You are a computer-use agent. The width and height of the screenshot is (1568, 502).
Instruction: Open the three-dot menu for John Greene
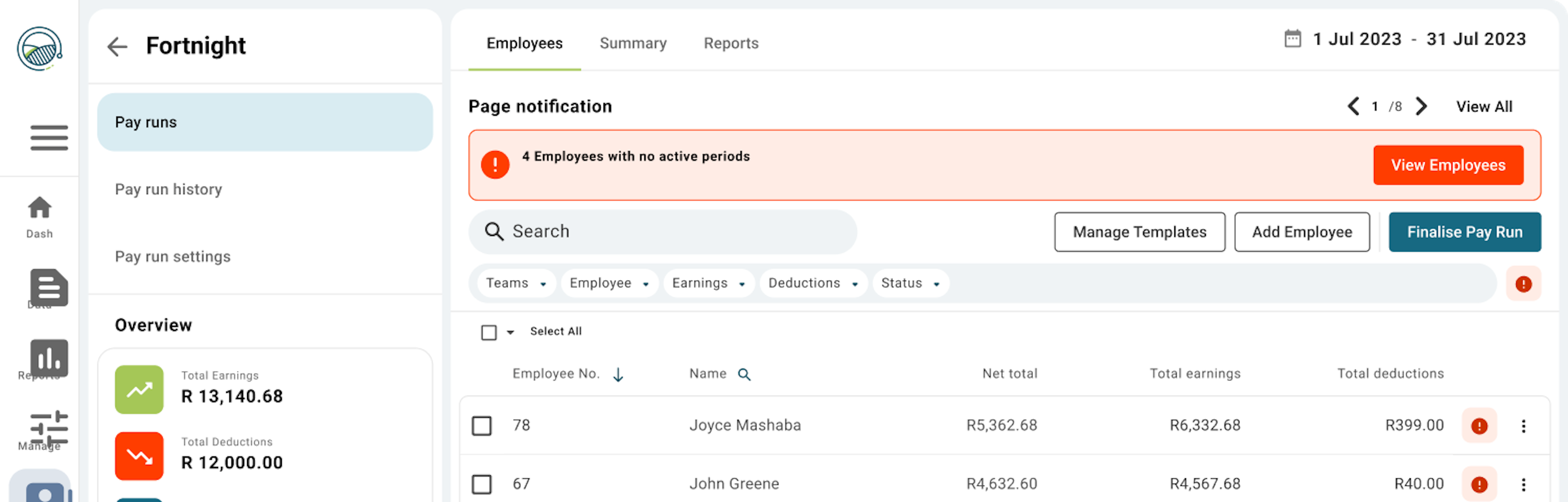1523,484
